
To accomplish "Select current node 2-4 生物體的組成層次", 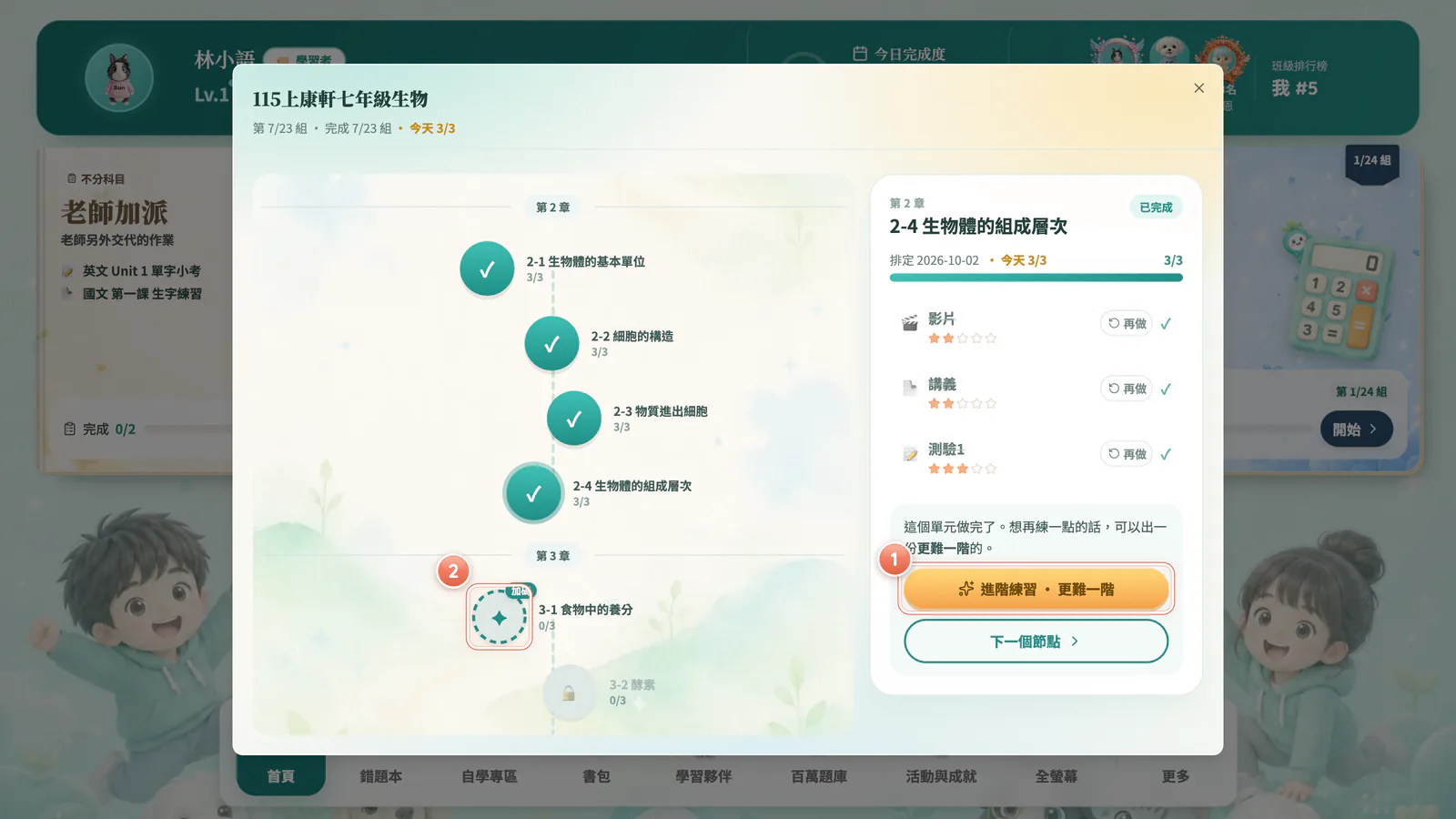I will point(533,493).
